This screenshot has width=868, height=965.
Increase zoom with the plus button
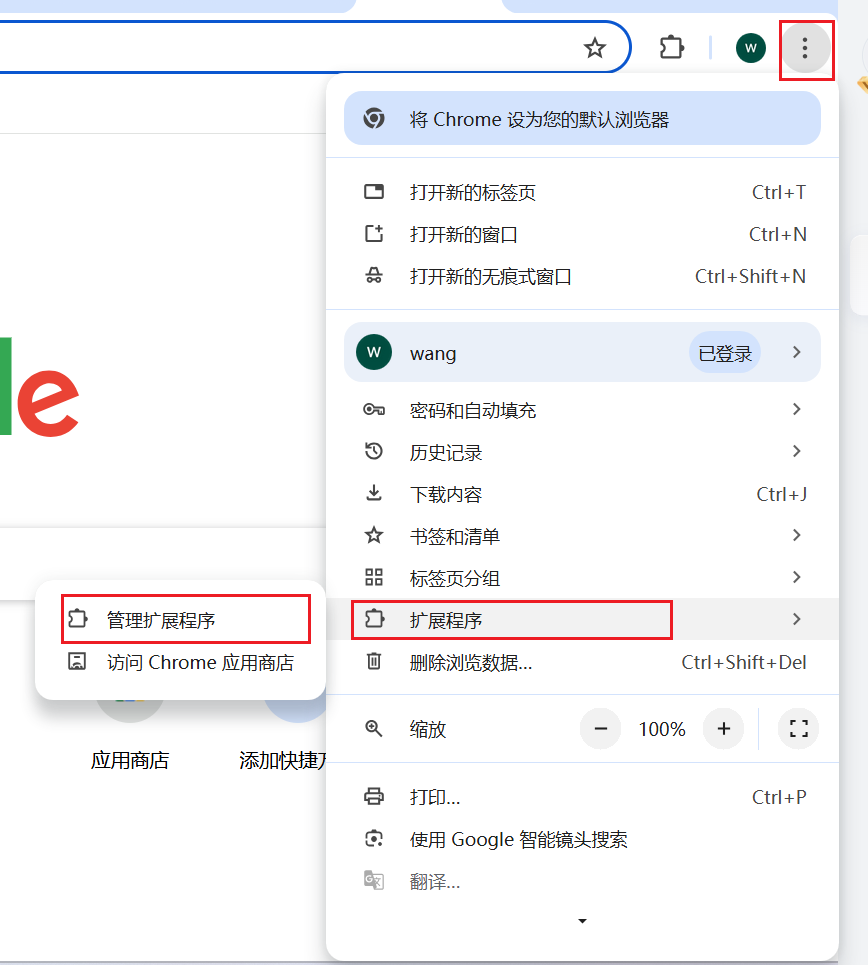pos(724,729)
